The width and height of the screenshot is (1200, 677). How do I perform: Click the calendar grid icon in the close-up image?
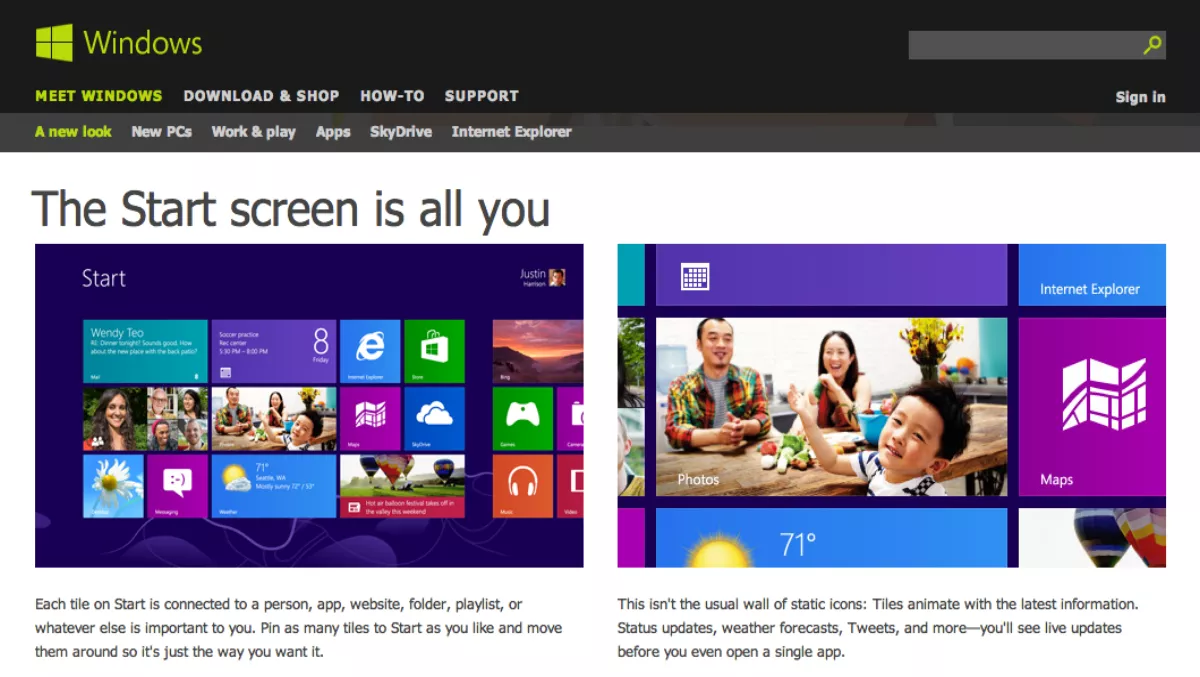tap(695, 276)
